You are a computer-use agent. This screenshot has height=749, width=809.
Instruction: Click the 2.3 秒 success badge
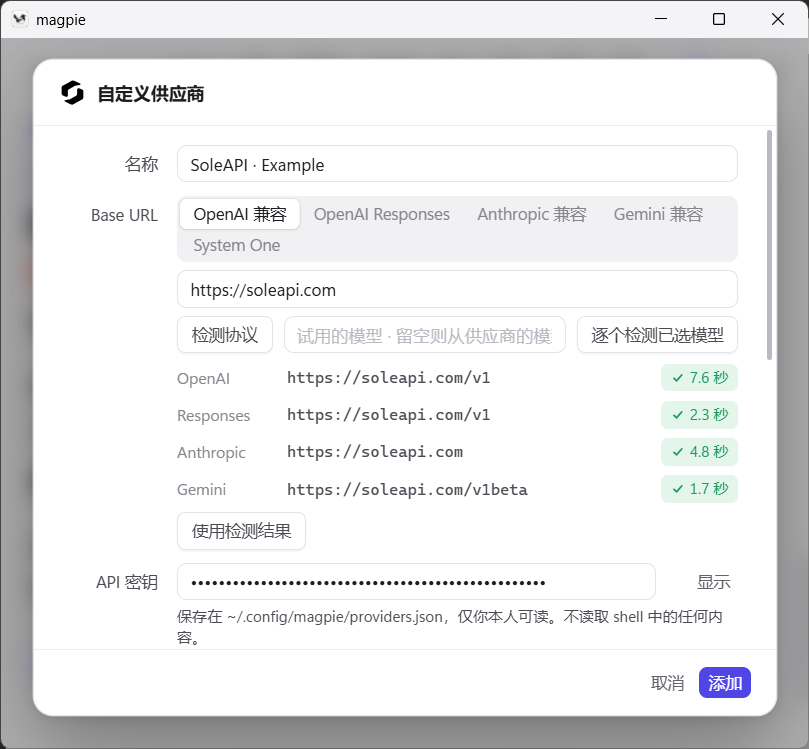(699, 415)
